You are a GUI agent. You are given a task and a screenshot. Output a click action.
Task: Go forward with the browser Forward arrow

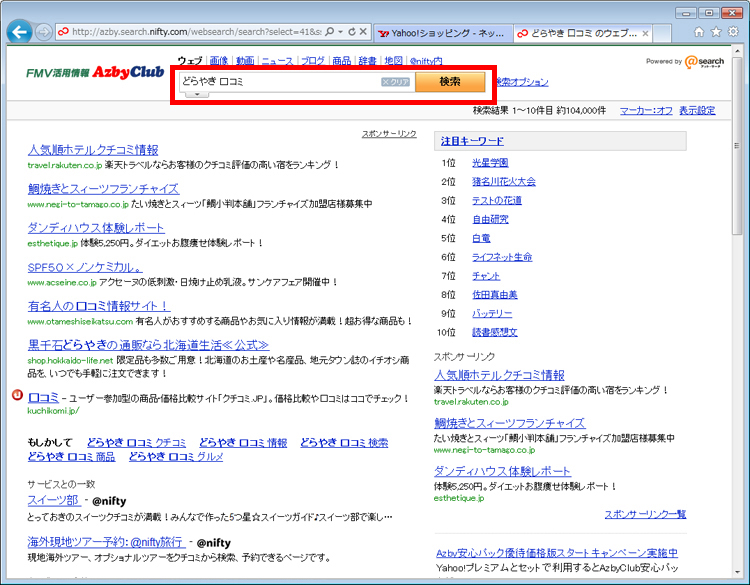pyautogui.click(x=44, y=32)
